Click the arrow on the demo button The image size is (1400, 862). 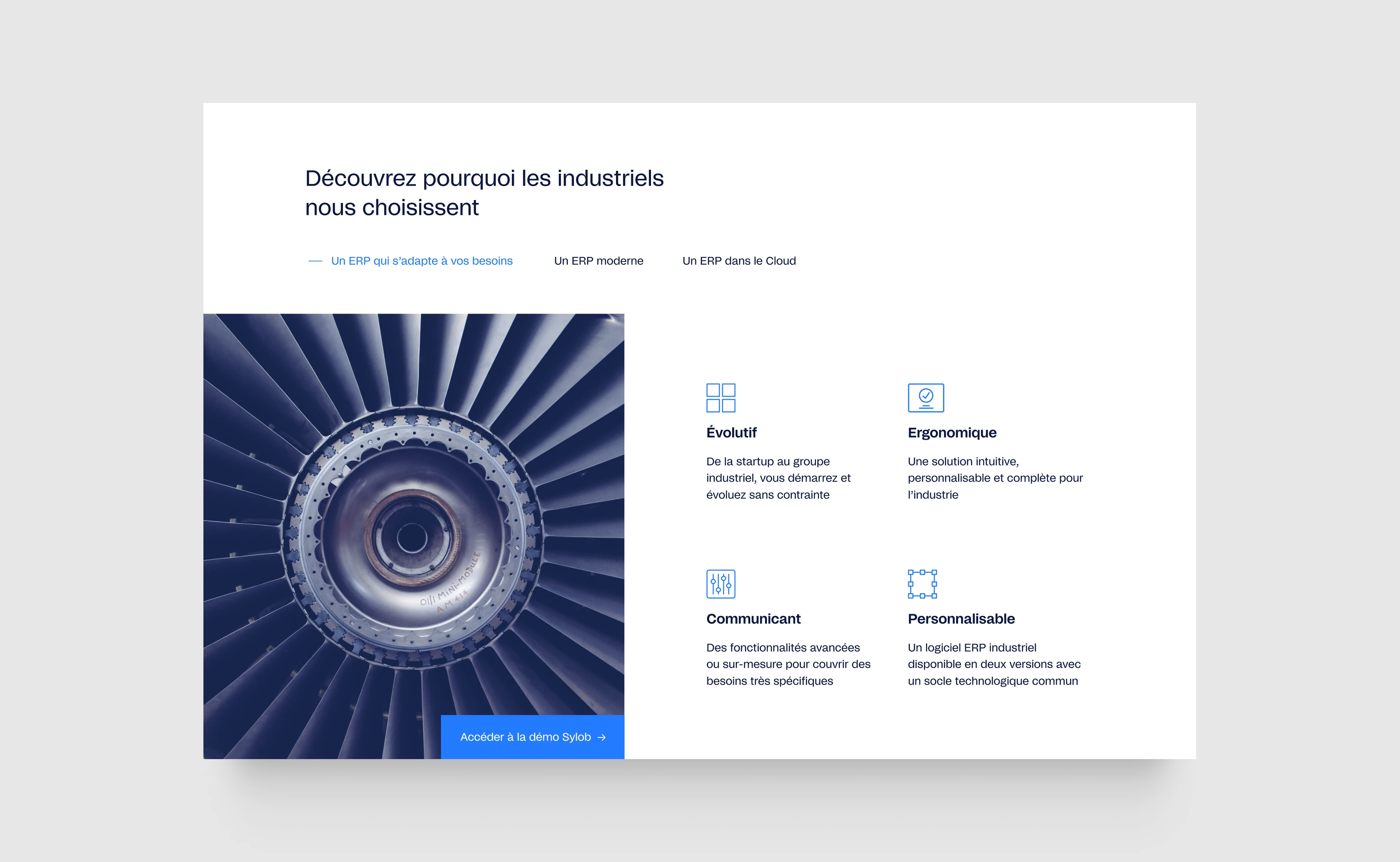[x=601, y=737]
